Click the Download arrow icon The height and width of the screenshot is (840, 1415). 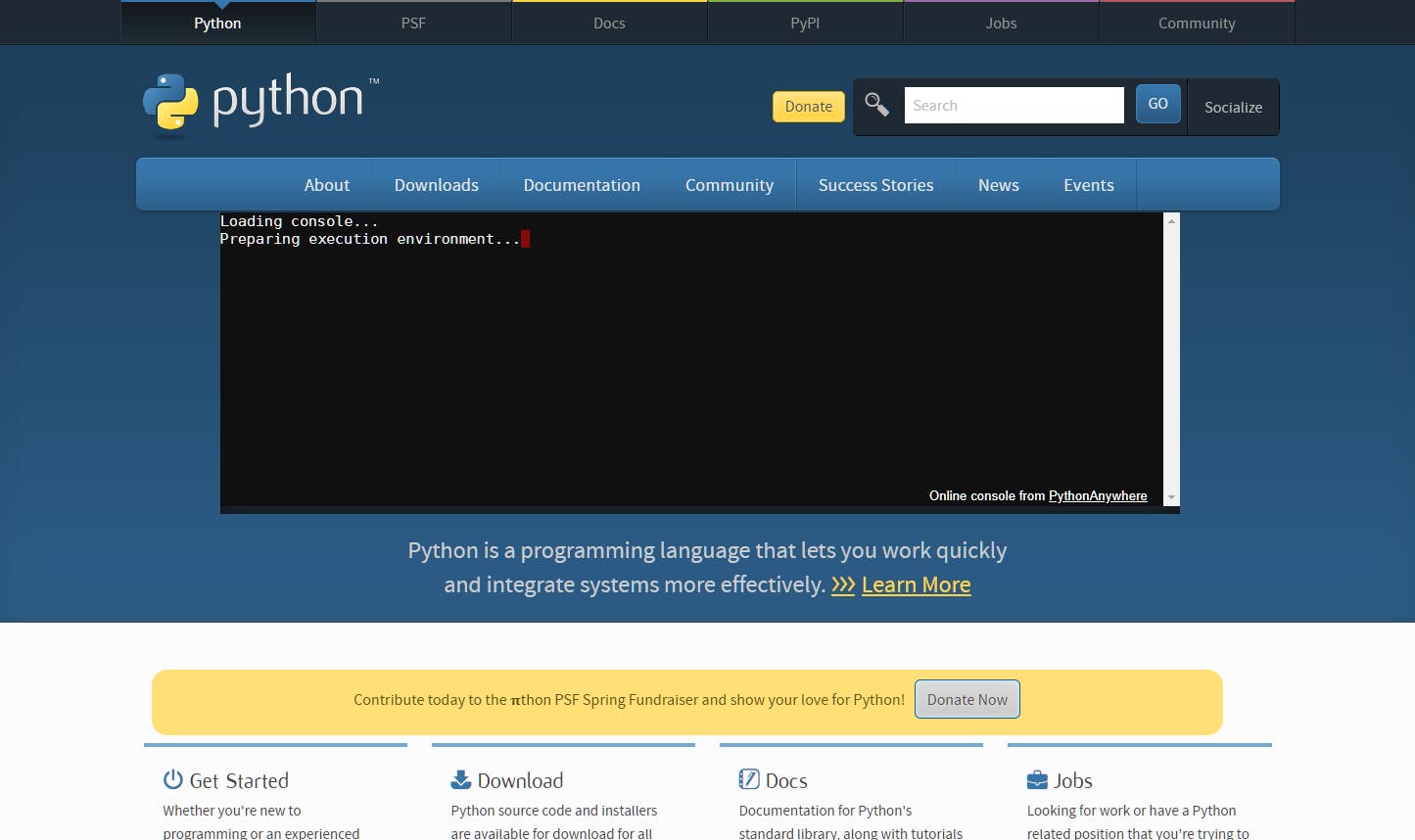461,779
